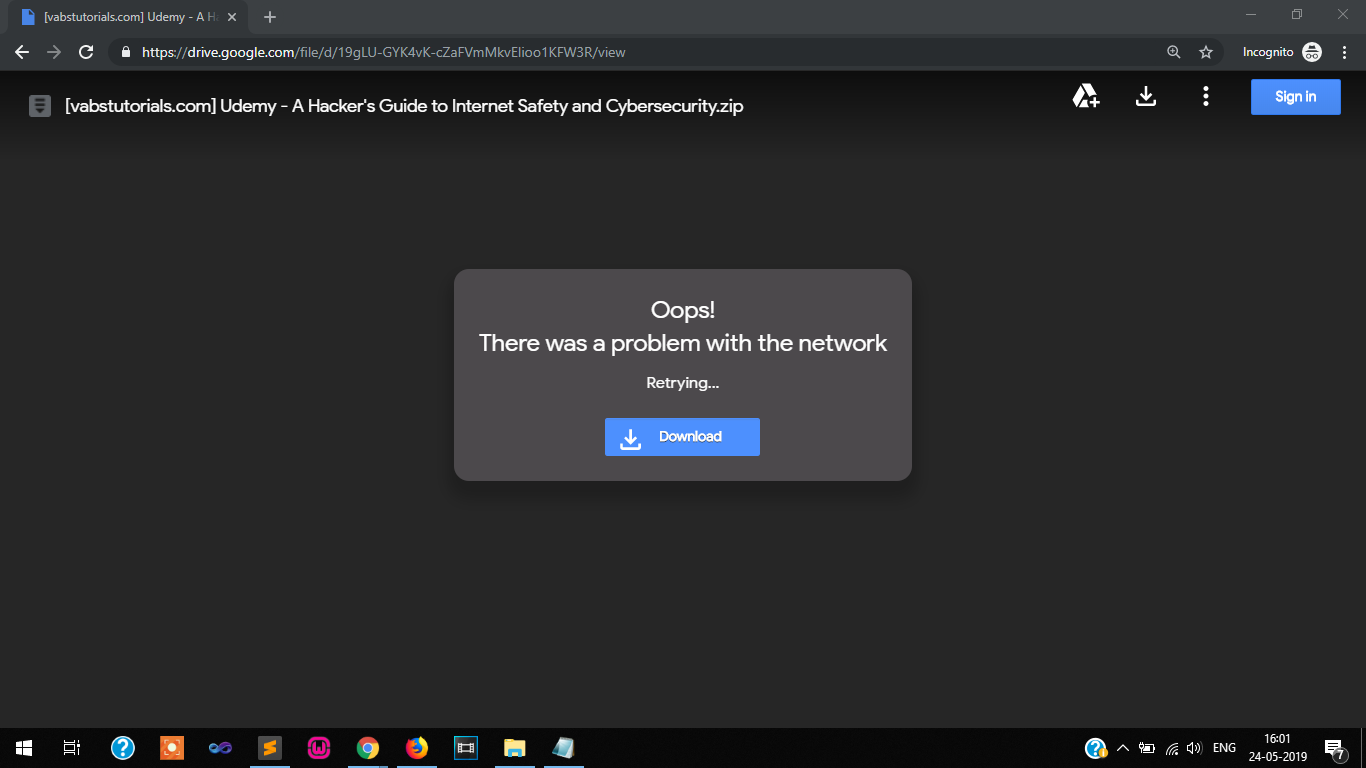Screen dimensions: 1366x768
Task: Bookmark this page with the star icon
Action: [1206, 52]
